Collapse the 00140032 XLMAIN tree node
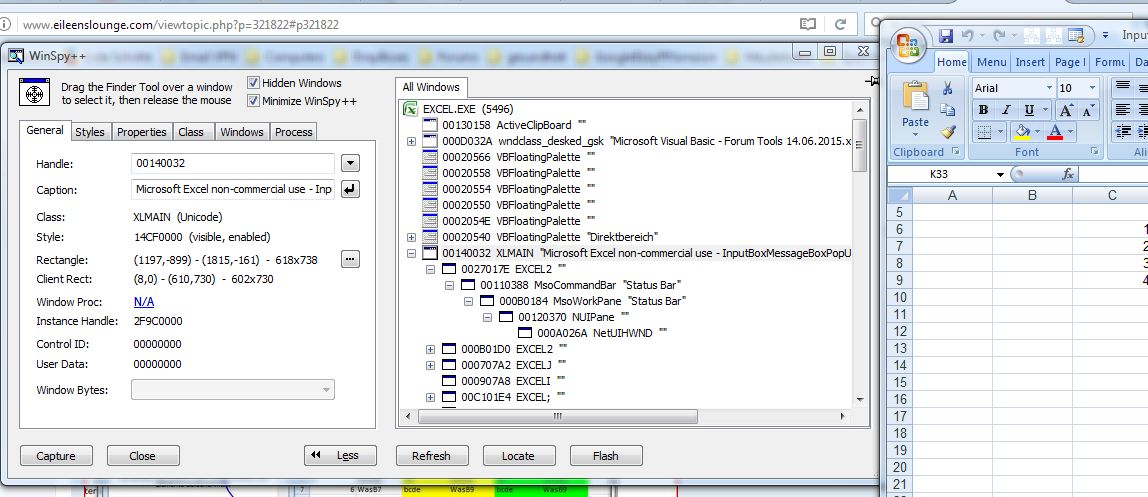This screenshot has height=497, width=1148. click(411, 253)
